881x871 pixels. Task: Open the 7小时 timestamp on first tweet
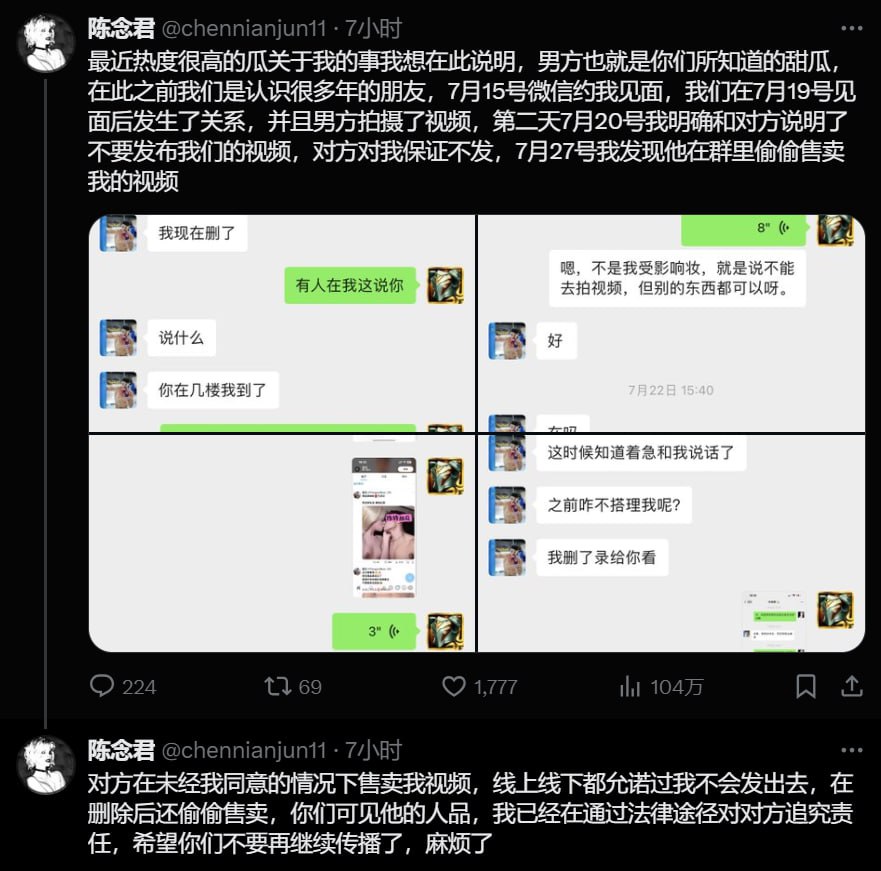point(374,28)
